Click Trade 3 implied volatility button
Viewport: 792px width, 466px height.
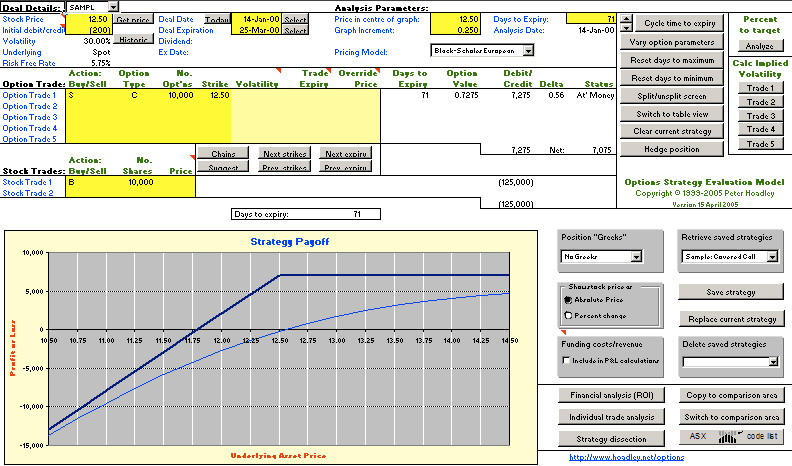tap(761, 116)
